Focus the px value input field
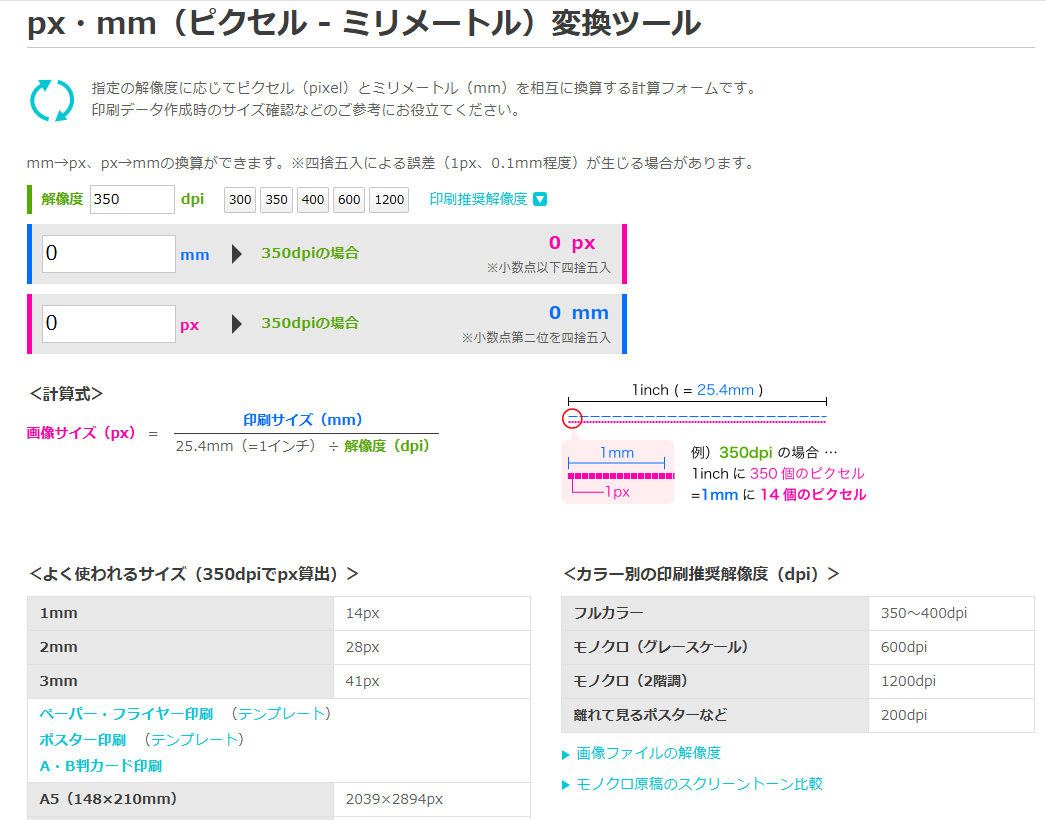 [109, 324]
